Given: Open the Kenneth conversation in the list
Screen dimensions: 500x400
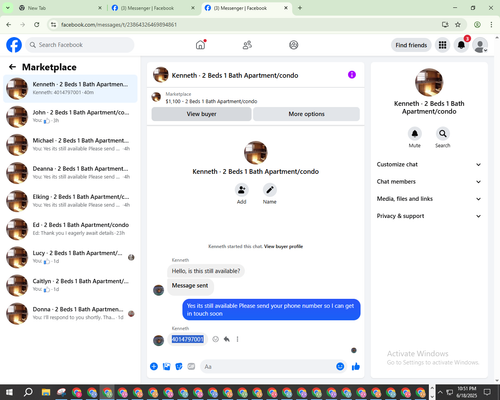Looking at the screenshot, I should tap(70, 88).
